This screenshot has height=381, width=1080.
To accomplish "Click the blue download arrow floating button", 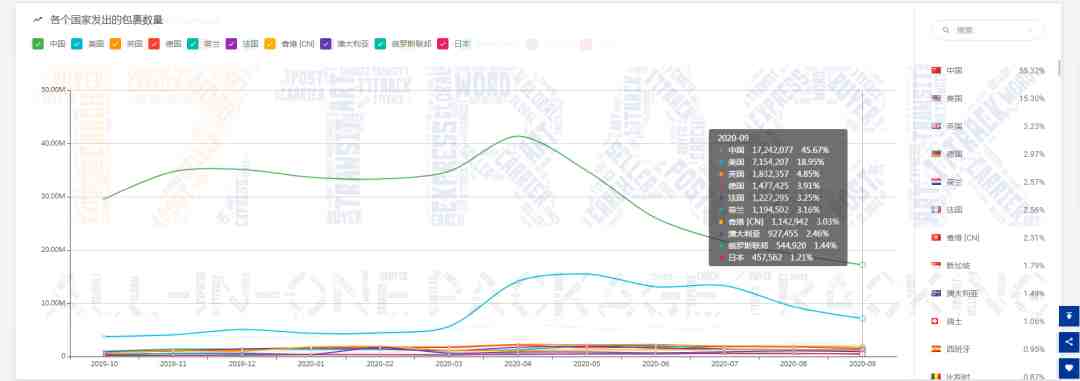I will point(1068,316).
